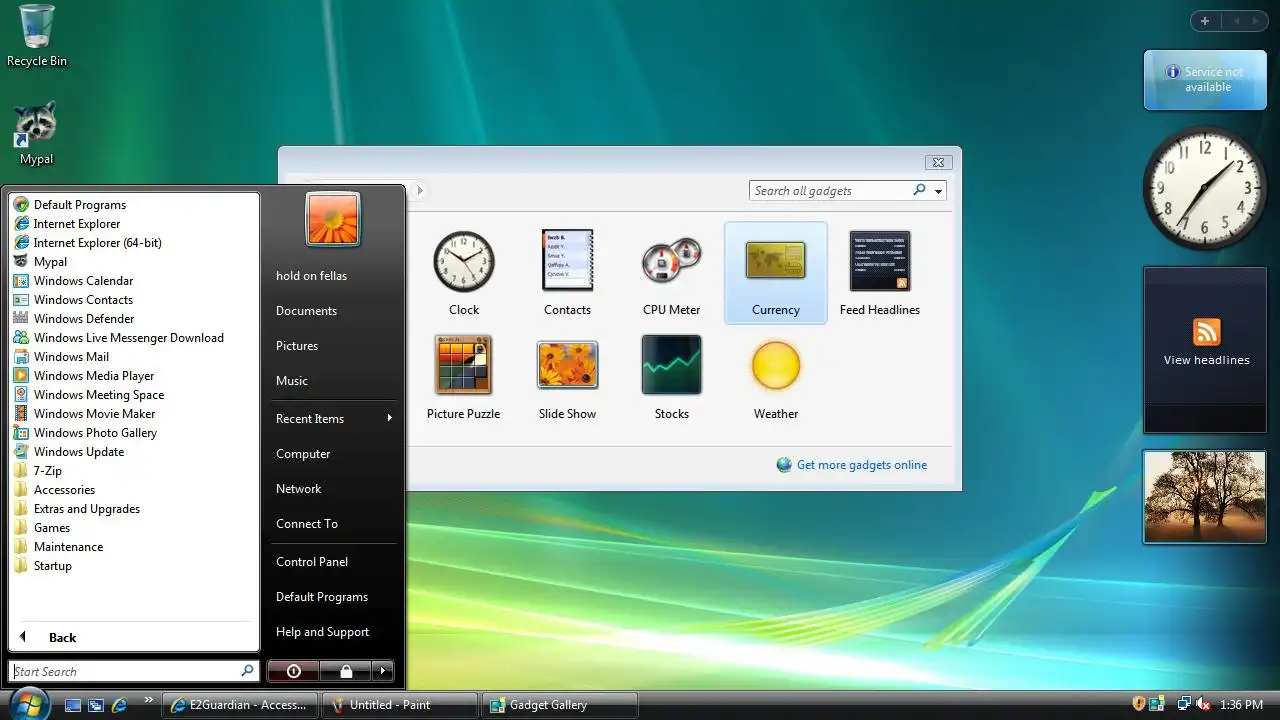
Task: Click the RSS icon in feed gadget
Action: [1207, 332]
